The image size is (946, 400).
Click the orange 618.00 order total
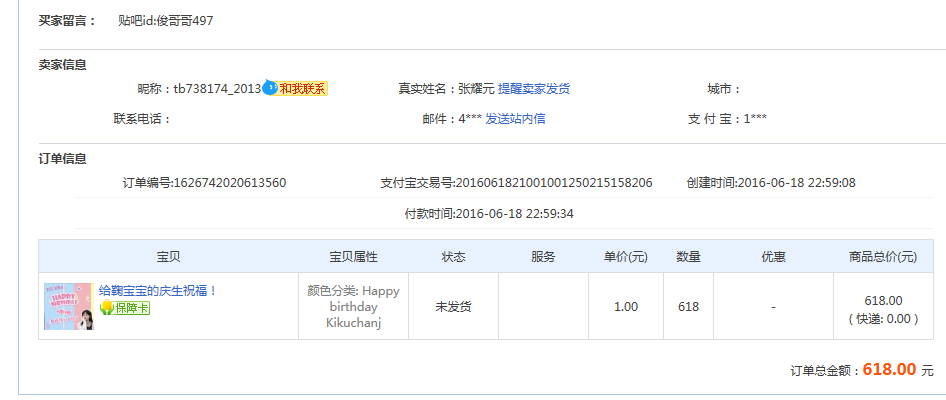click(889, 369)
